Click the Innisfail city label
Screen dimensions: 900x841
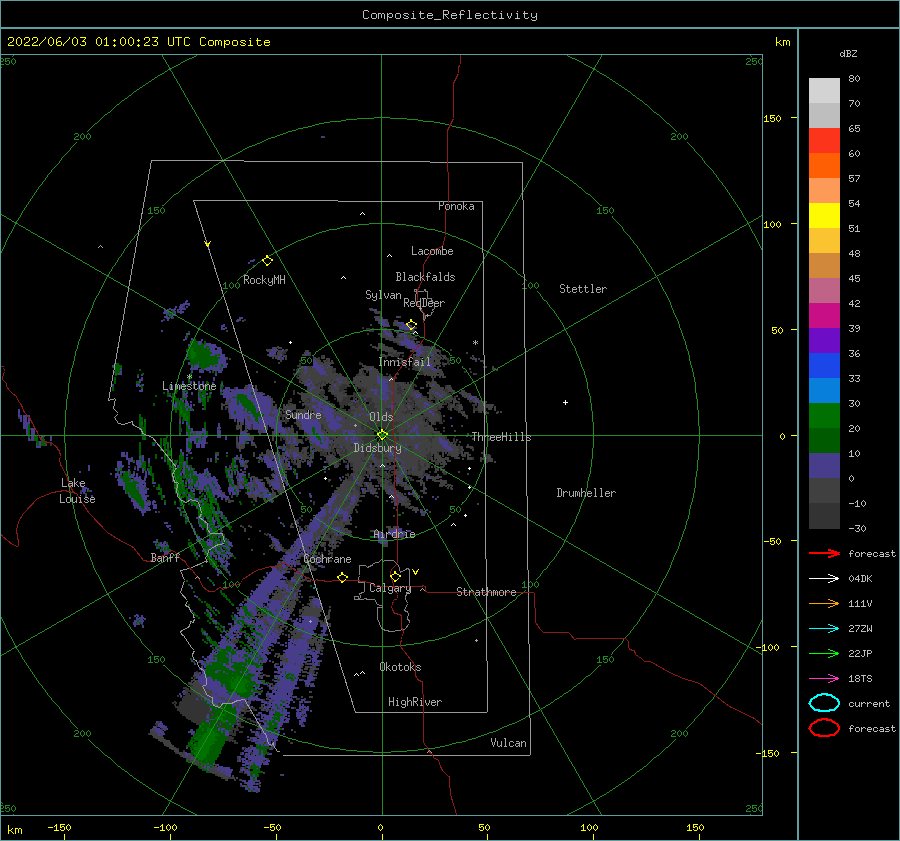[x=405, y=362]
